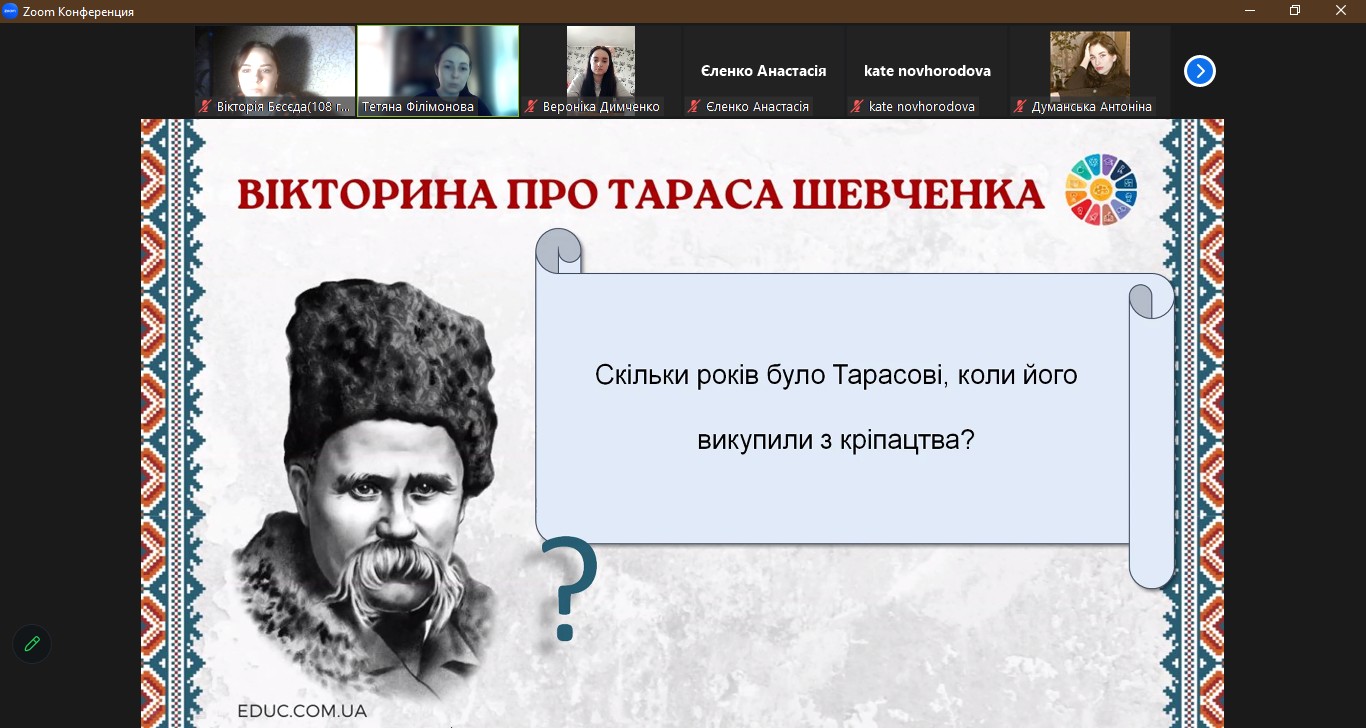Click the colorful circular logo on slide

pos(1100,189)
